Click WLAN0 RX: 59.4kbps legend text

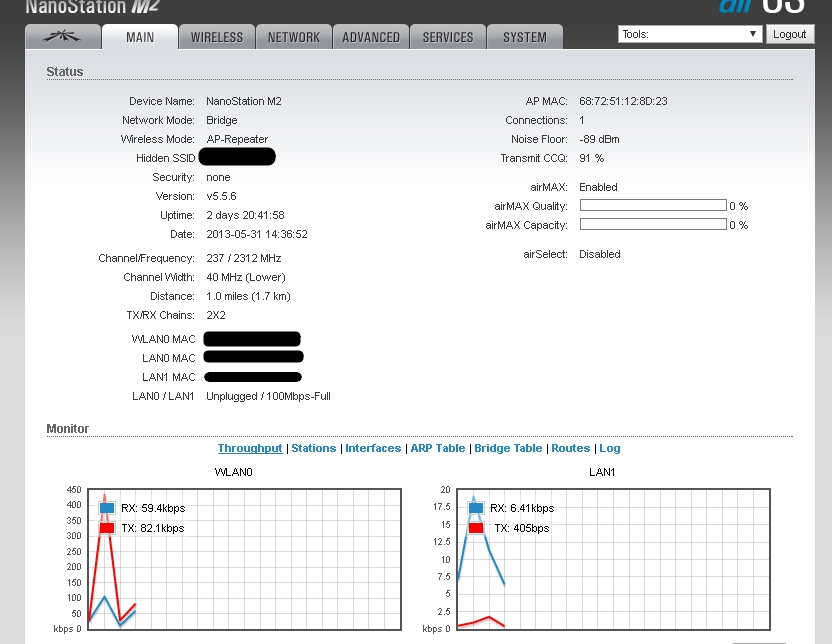pyautogui.click(x=153, y=508)
